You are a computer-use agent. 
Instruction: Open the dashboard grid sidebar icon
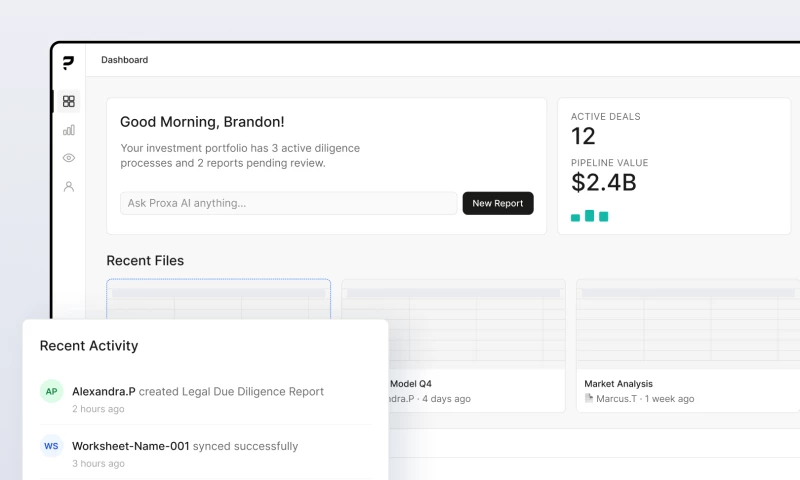[x=69, y=101]
